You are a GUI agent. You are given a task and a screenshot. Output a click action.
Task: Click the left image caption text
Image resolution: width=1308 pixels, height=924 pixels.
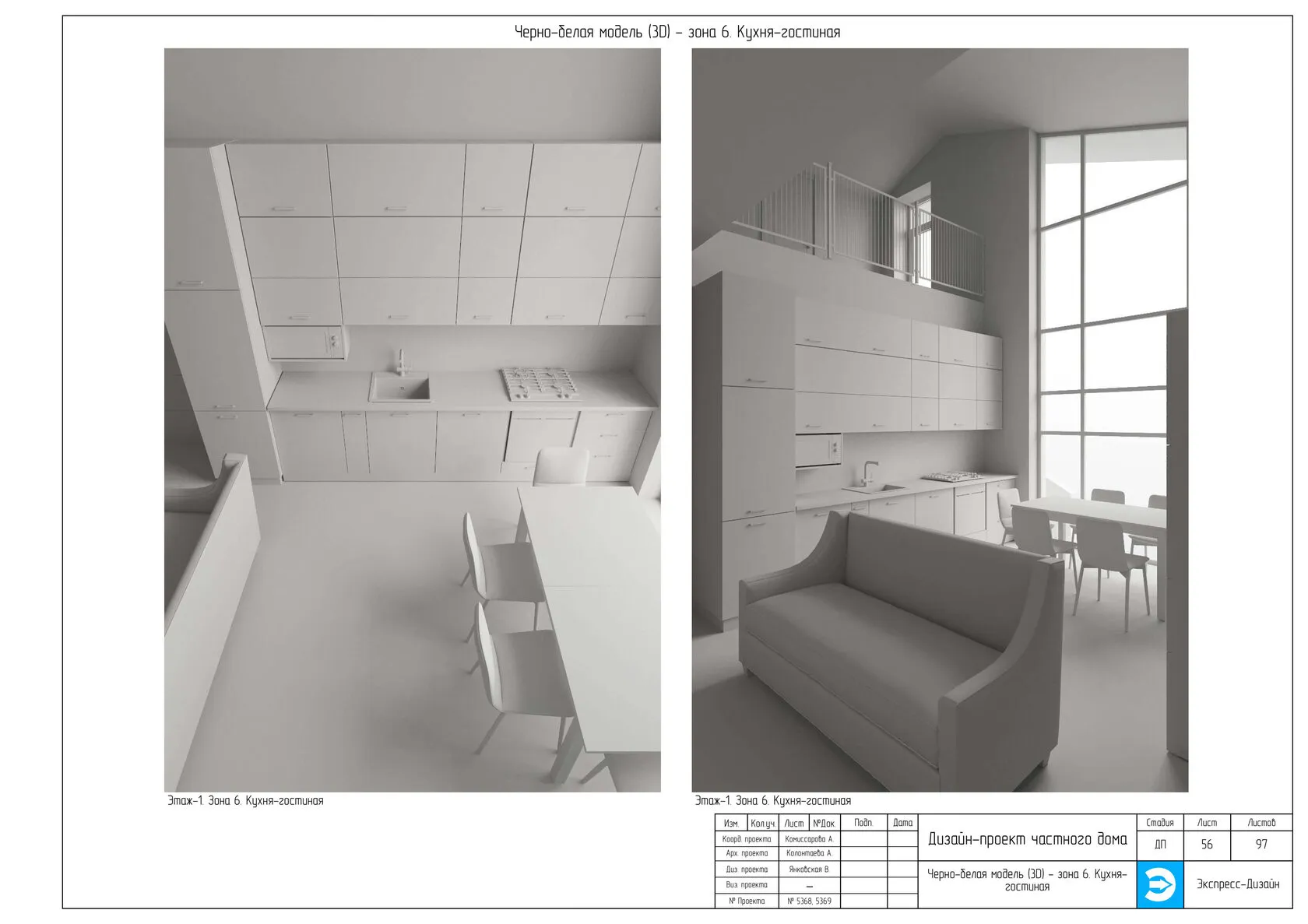[245, 801]
